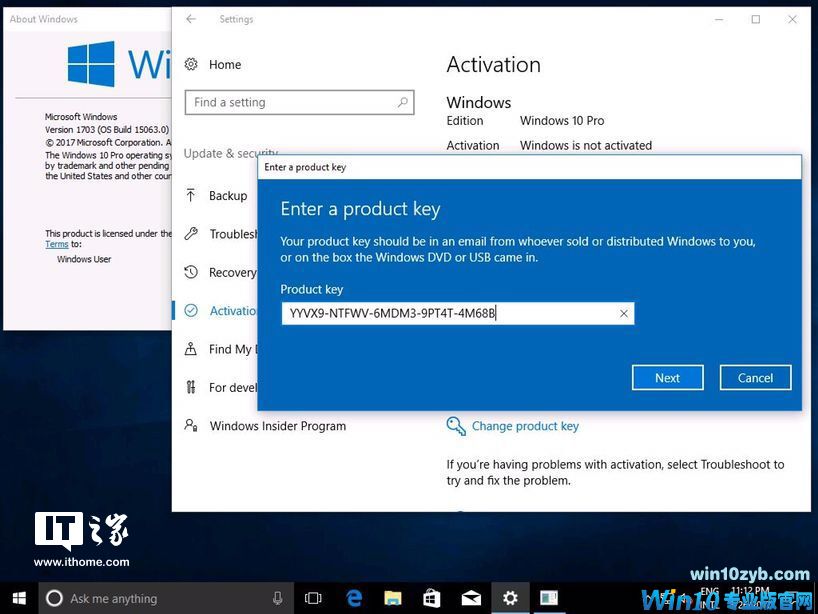Click the For developers sidebar icon

point(191,387)
